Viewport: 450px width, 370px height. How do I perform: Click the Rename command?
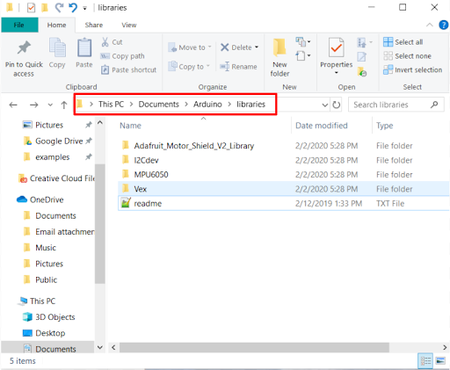coord(239,66)
